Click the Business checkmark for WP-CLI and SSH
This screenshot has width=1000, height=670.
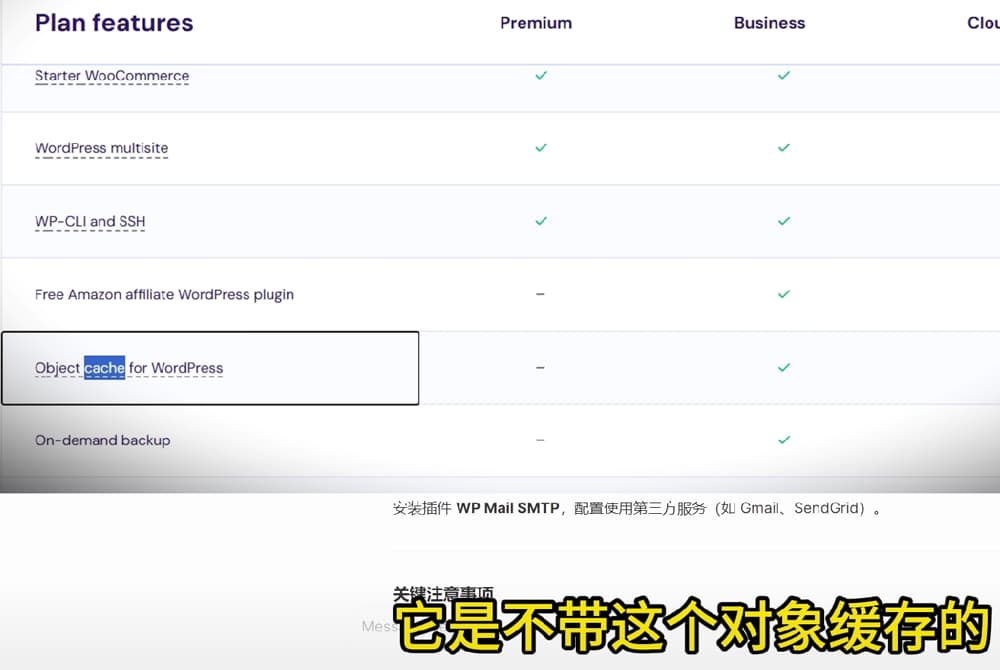click(x=784, y=221)
